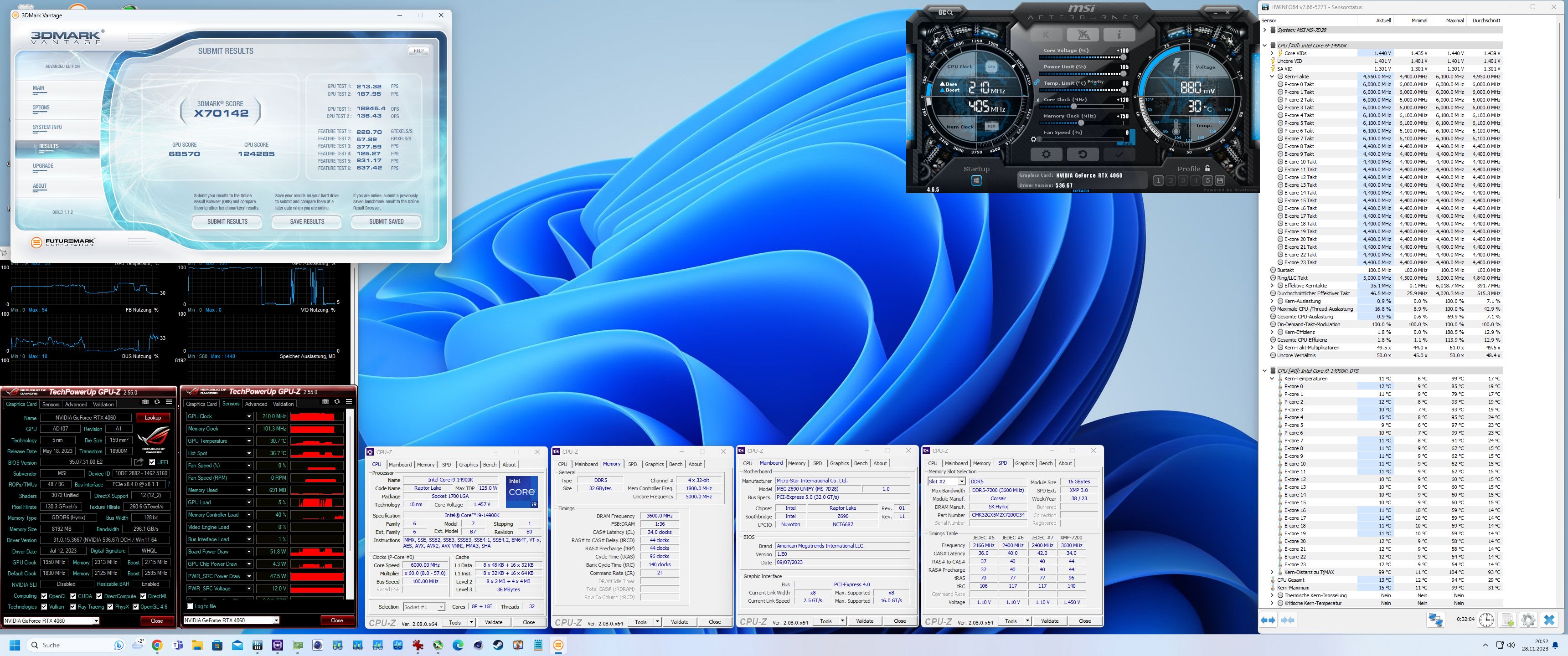The image size is (1568, 656).
Task: Apply Afterburner settings with checkmark button
Action: 1119,154
